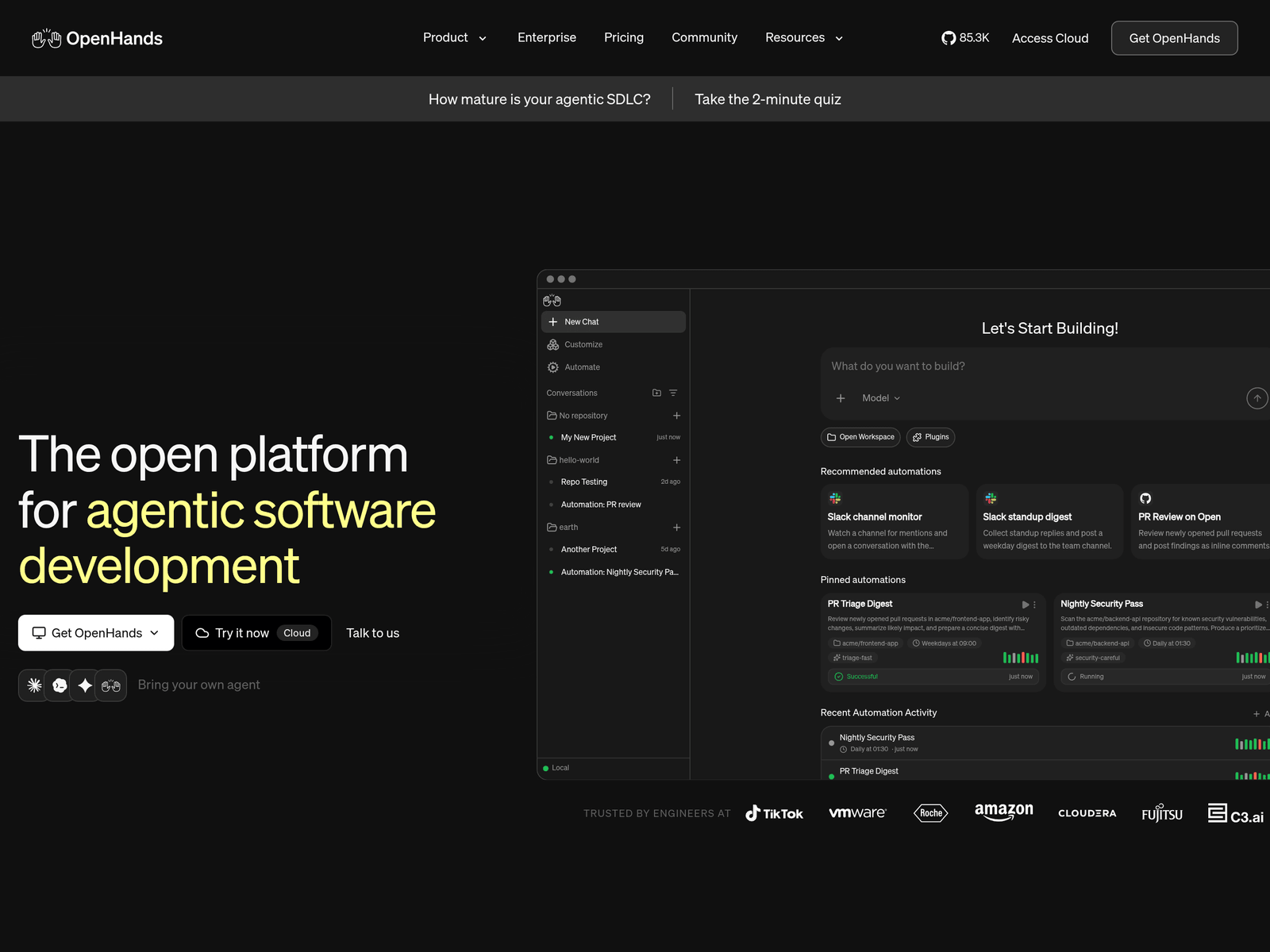Take the 2-minute quiz link
Image resolution: width=1270 pixels, height=952 pixels.
click(768, 99)
